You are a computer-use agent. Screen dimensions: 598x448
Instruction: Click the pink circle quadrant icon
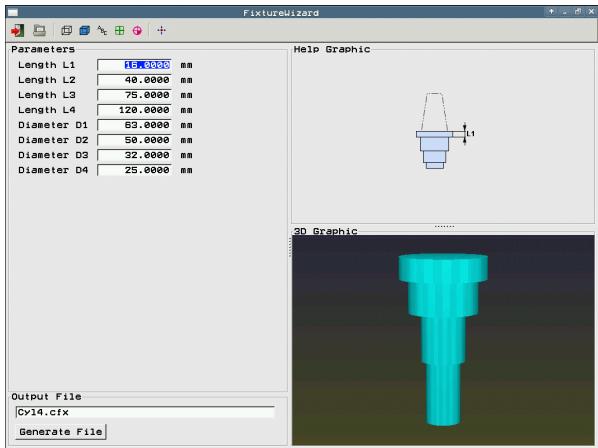tap(137, 31)
